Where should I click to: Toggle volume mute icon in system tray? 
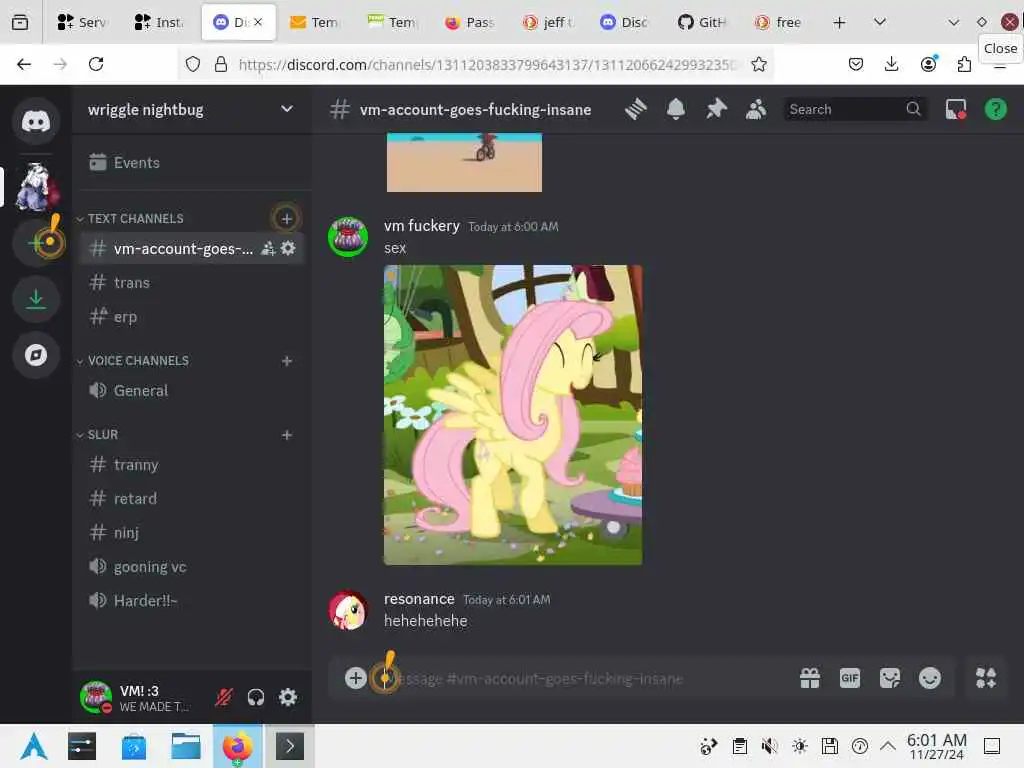click(769, 746)
